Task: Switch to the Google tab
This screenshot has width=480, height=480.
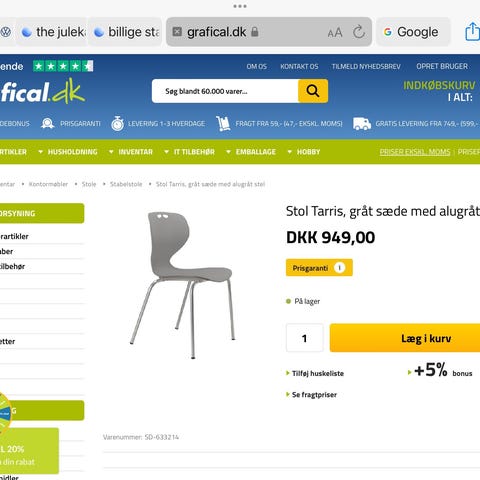Action: (x=413, y=32)
